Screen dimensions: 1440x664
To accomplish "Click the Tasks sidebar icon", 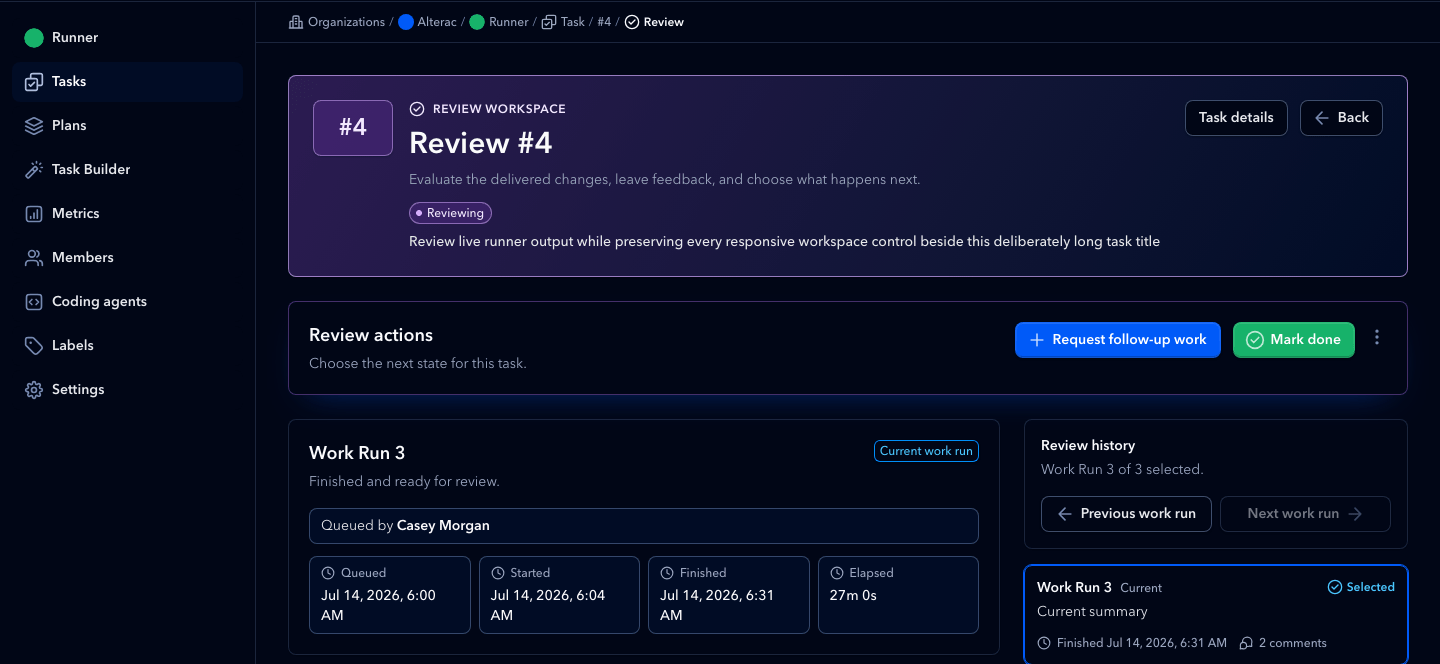I will tap(34, 82).
